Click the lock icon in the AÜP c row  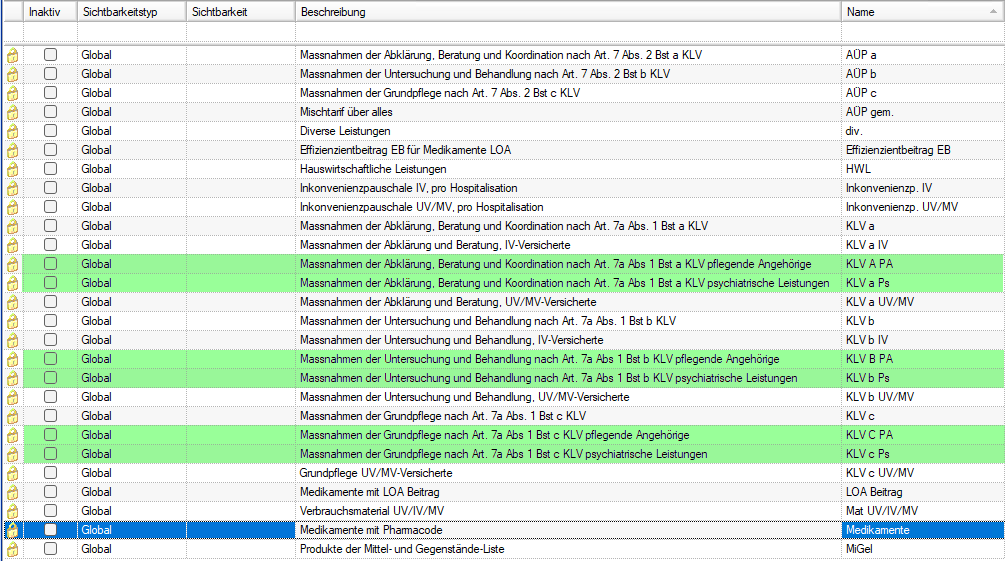click(x=13, y=94)
